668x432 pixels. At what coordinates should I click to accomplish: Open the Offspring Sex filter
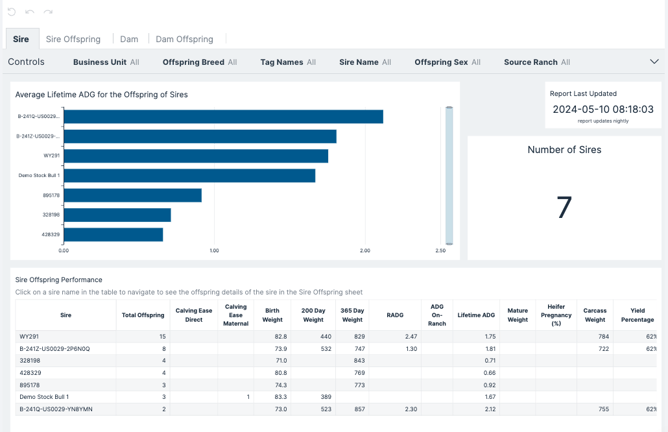447,62
